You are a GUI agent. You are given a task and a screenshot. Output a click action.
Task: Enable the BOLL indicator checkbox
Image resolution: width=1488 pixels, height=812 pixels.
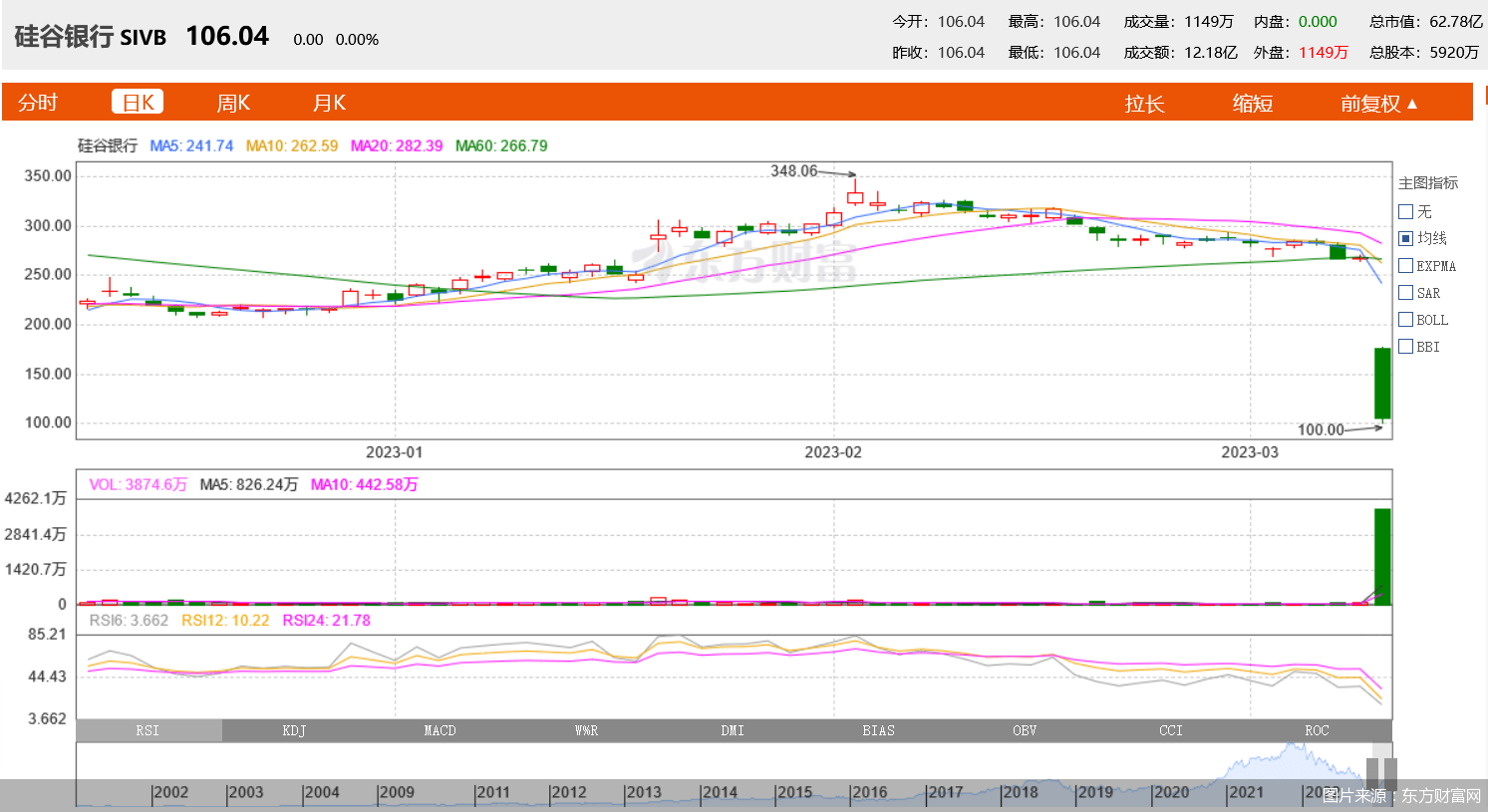(x=1406, y=319)
